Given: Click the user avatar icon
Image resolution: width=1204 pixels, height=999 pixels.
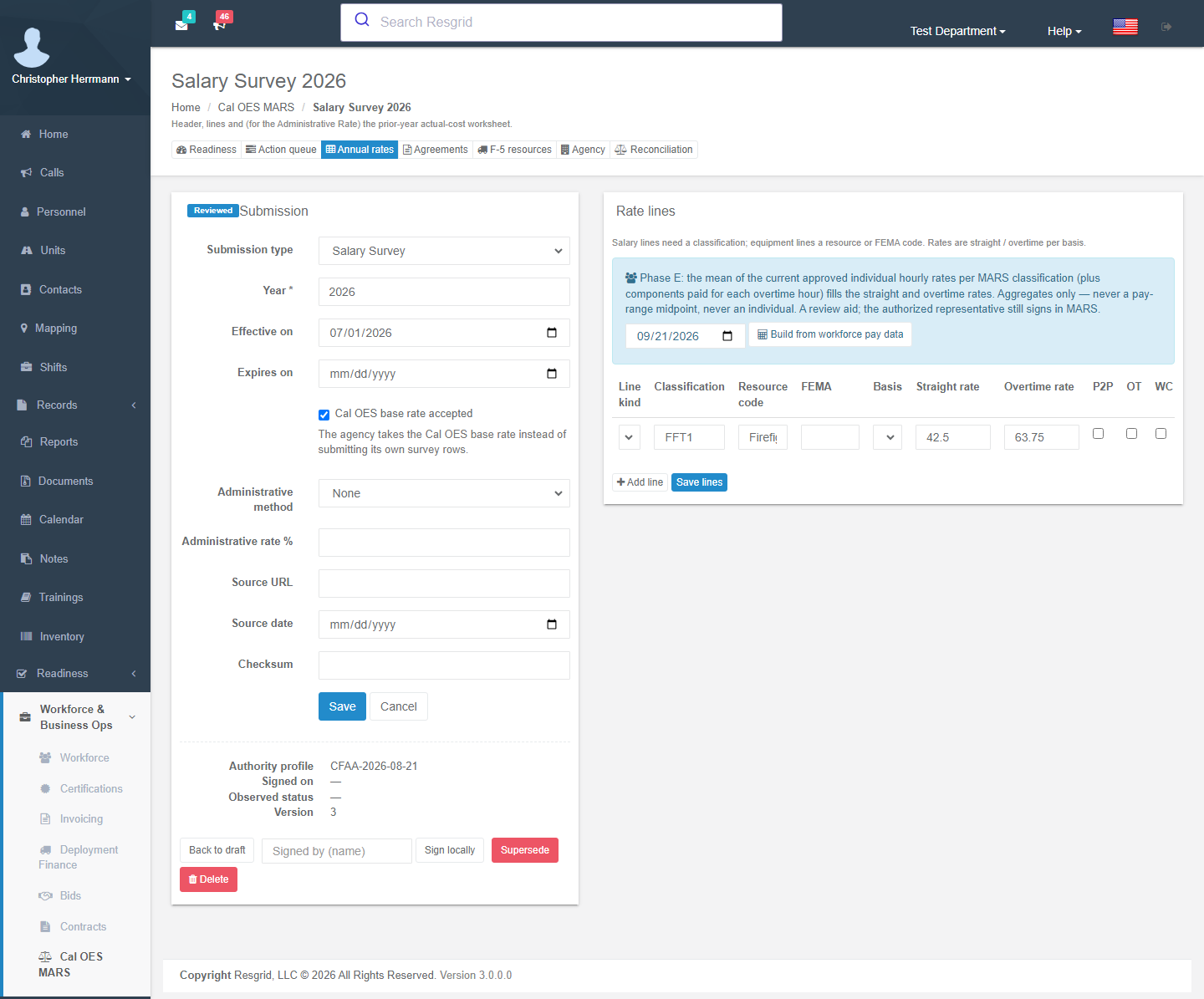Looking at the screenshot, I should click(32, 47).
